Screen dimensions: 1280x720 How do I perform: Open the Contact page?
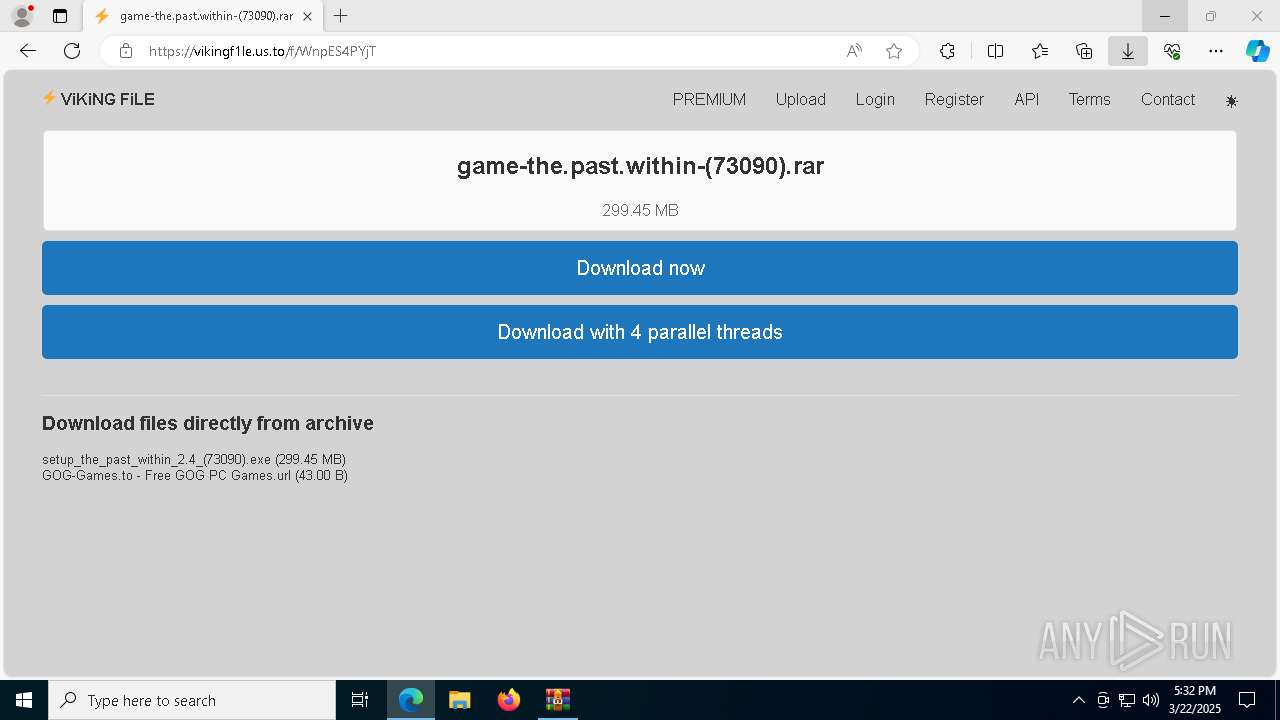click(x=1168, y=99)
